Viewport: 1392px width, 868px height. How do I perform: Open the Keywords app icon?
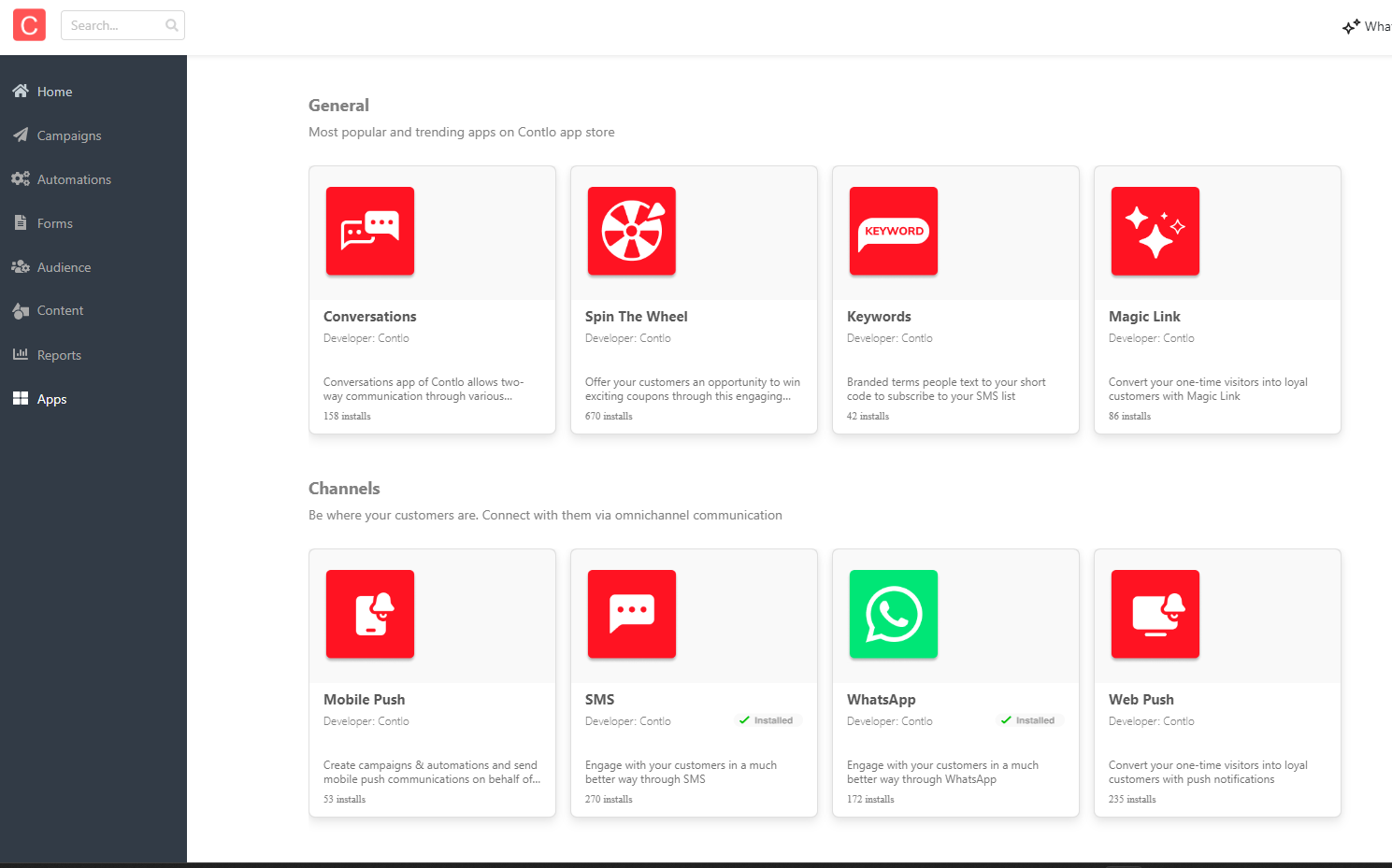coord(894,231)
